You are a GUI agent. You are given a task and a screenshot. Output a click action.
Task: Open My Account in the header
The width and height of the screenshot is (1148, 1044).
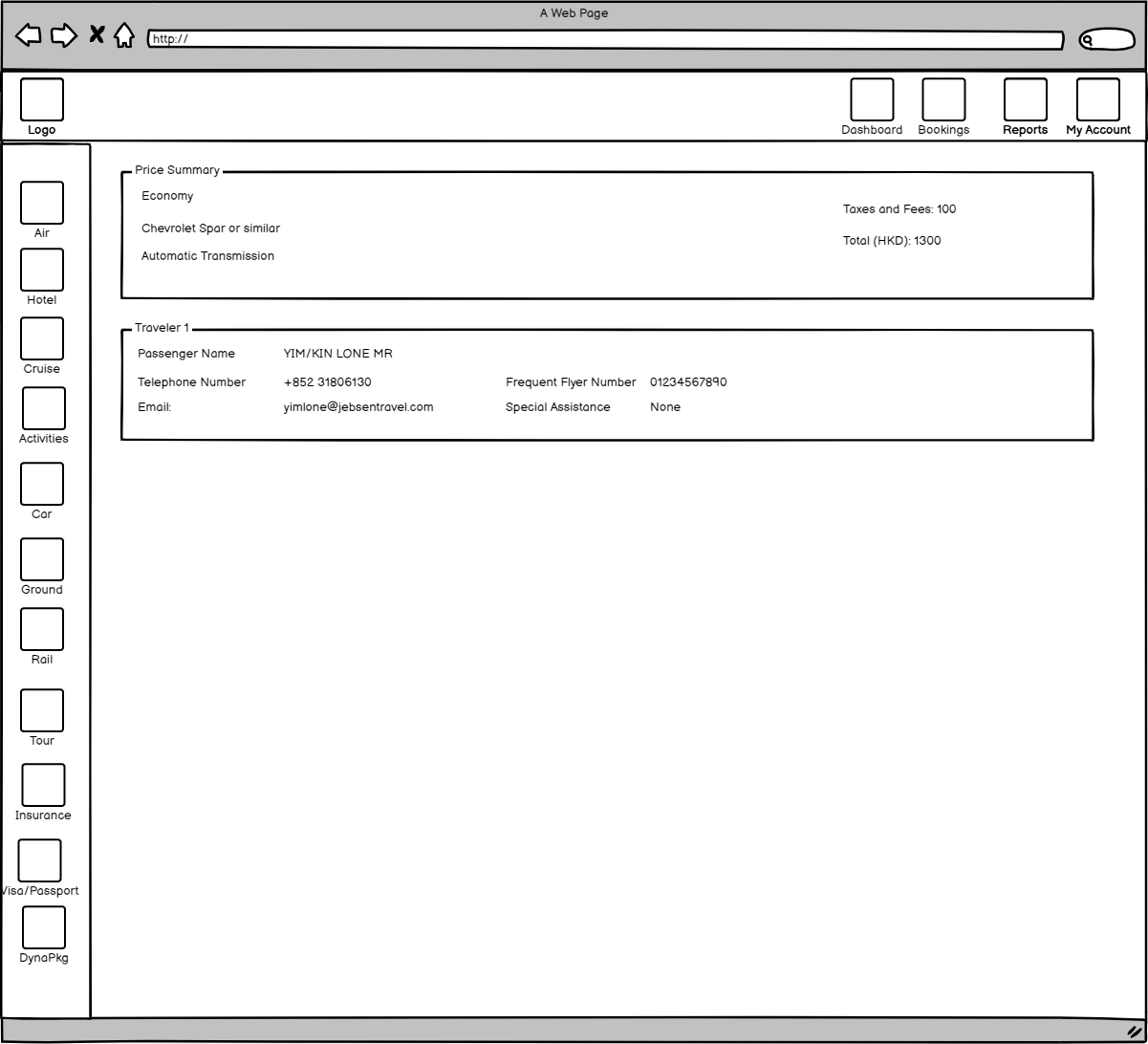pos(1098,99)
